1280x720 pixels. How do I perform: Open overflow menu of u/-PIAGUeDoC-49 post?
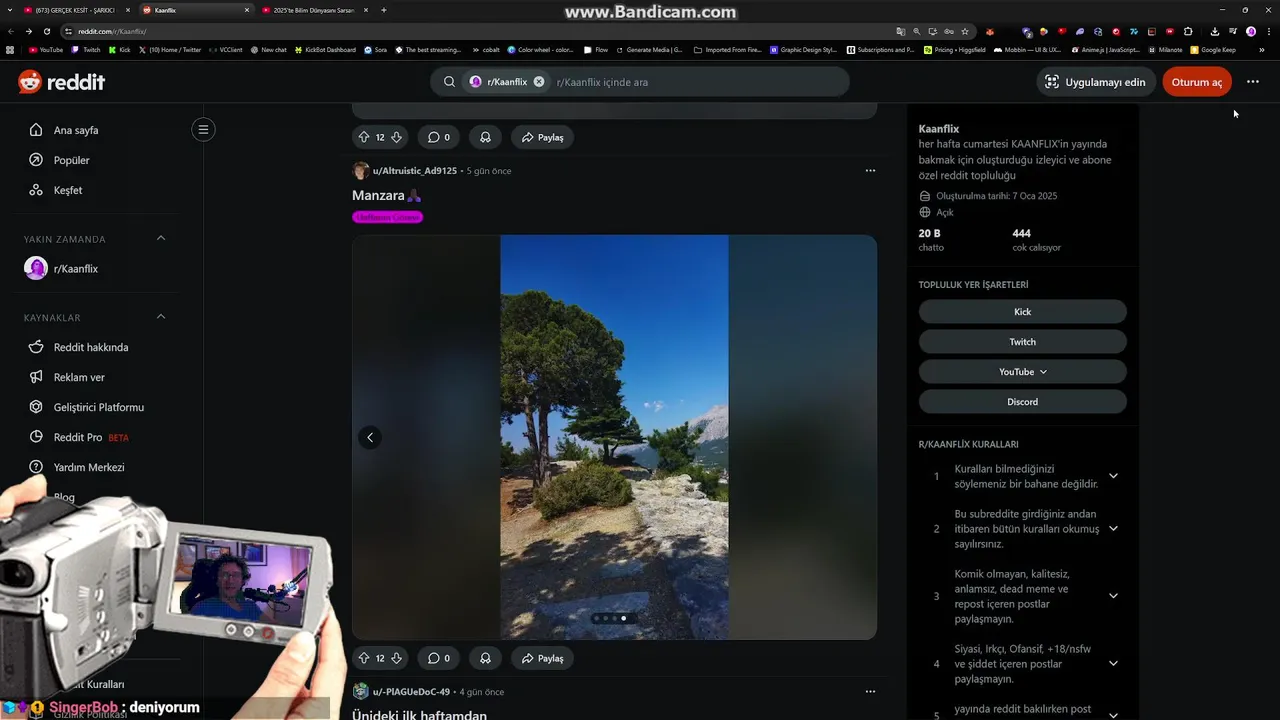coord(870,691)
